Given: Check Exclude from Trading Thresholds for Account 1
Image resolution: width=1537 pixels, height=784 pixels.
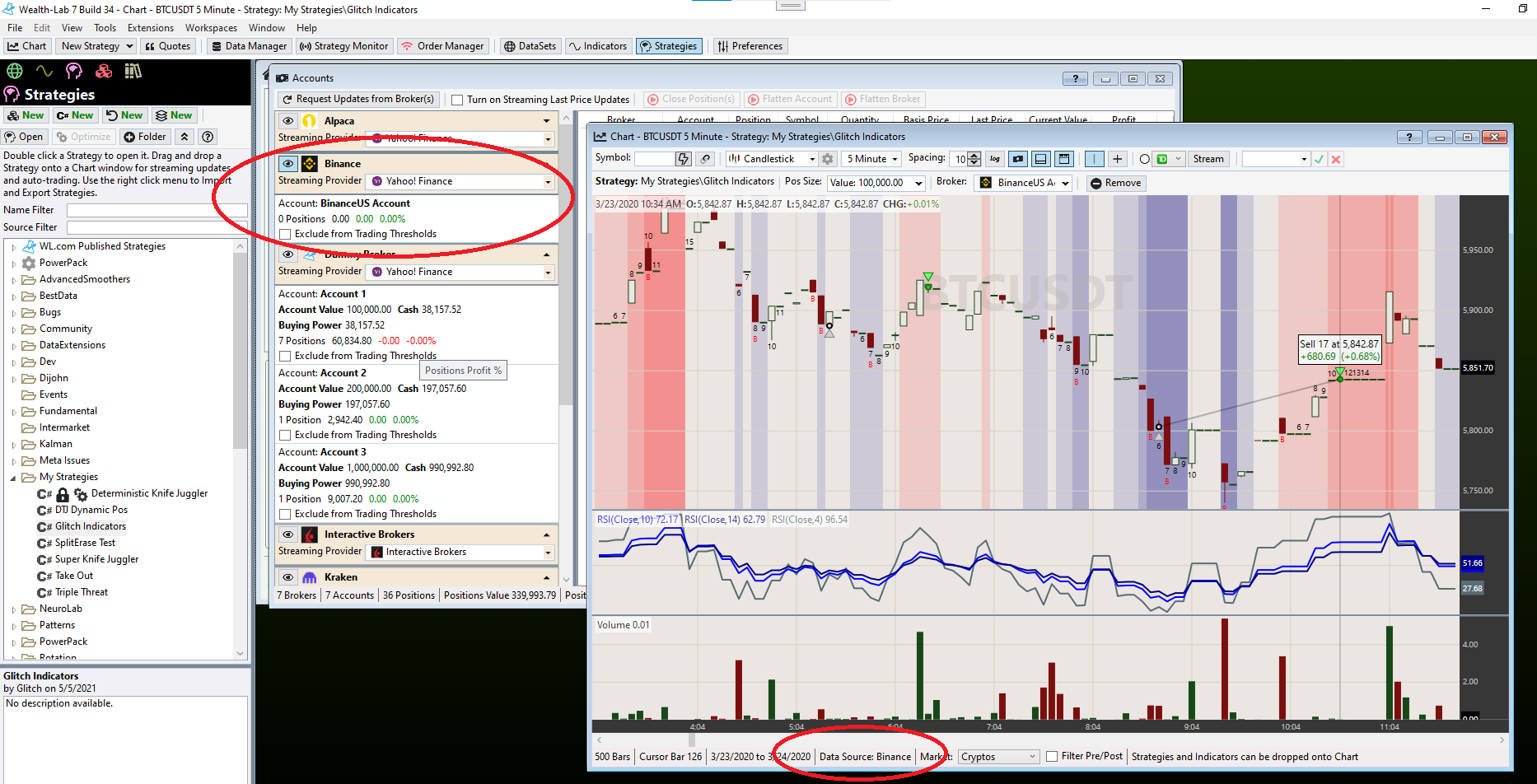Looking at the screenshot, I should pyautogui.click(x=285, y=357).
